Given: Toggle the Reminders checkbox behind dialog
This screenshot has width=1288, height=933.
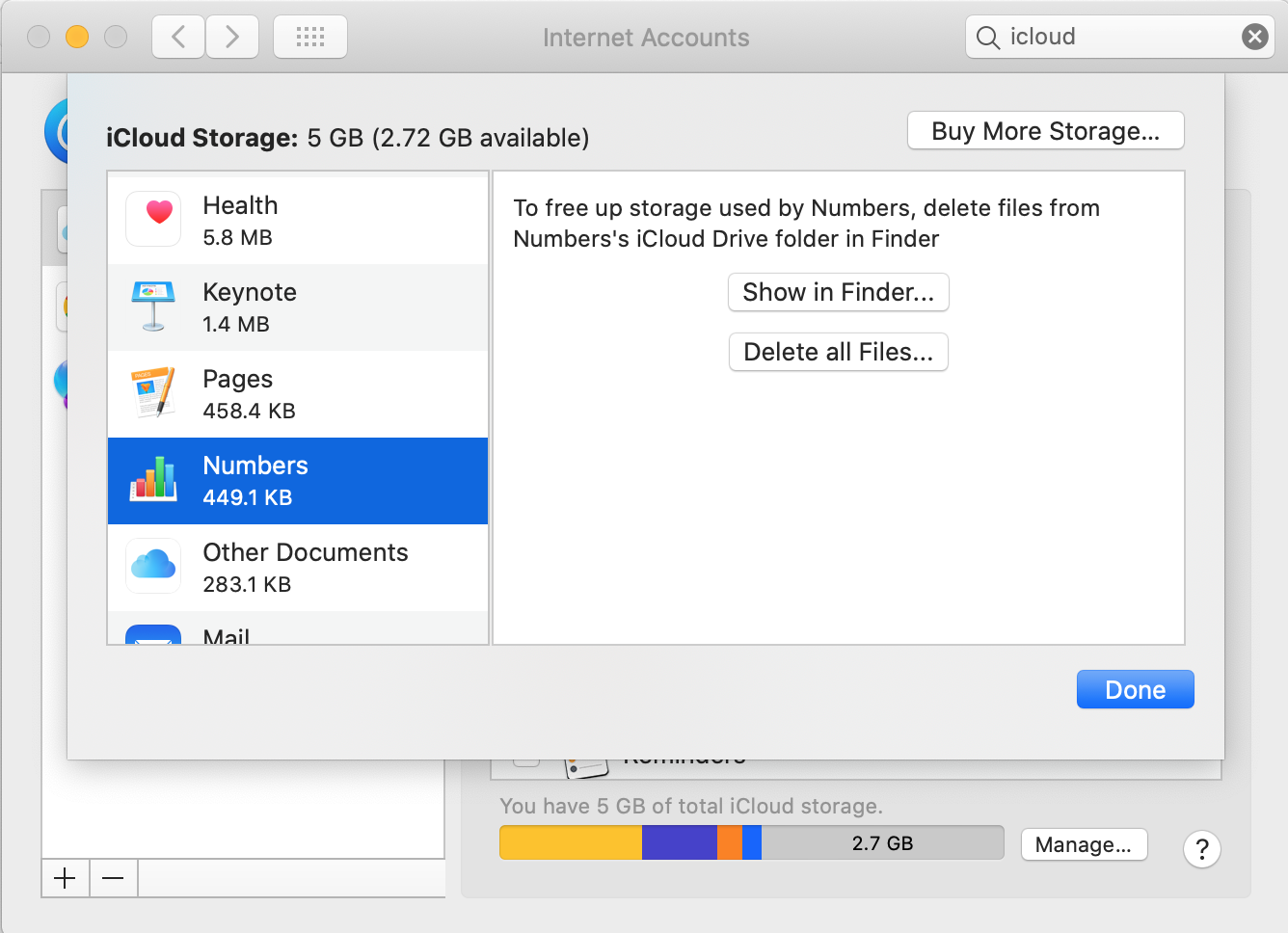Looking at the screenshot, I should (x=526, y=762).
